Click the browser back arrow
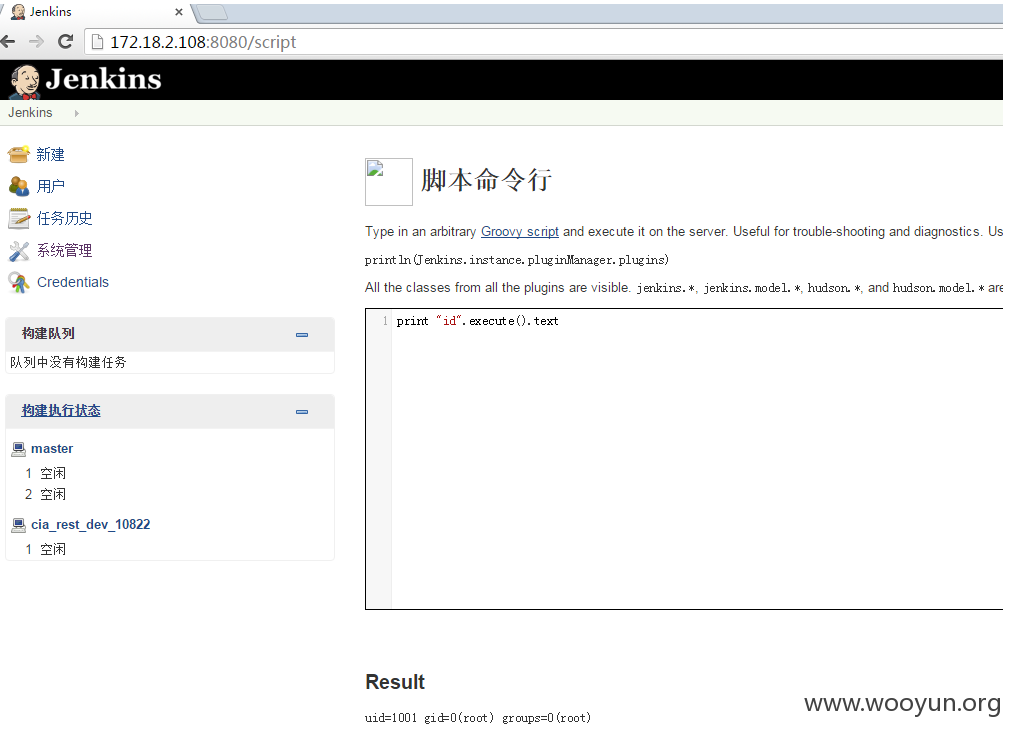Image resolution: width=1010 pixels, height=732 pixels. pyautogui.click(x=8, y=42)
